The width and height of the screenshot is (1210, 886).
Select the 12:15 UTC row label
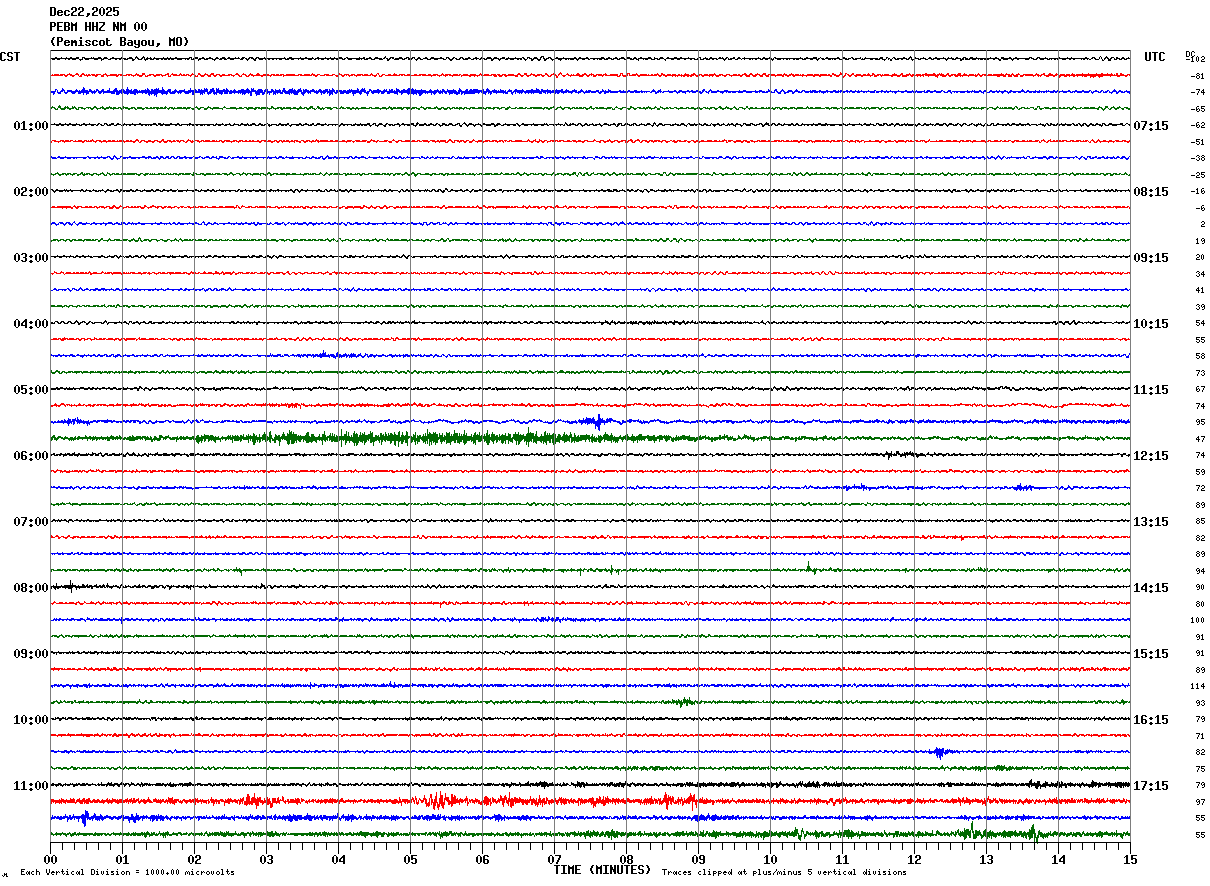click(x=1150, y=456)
